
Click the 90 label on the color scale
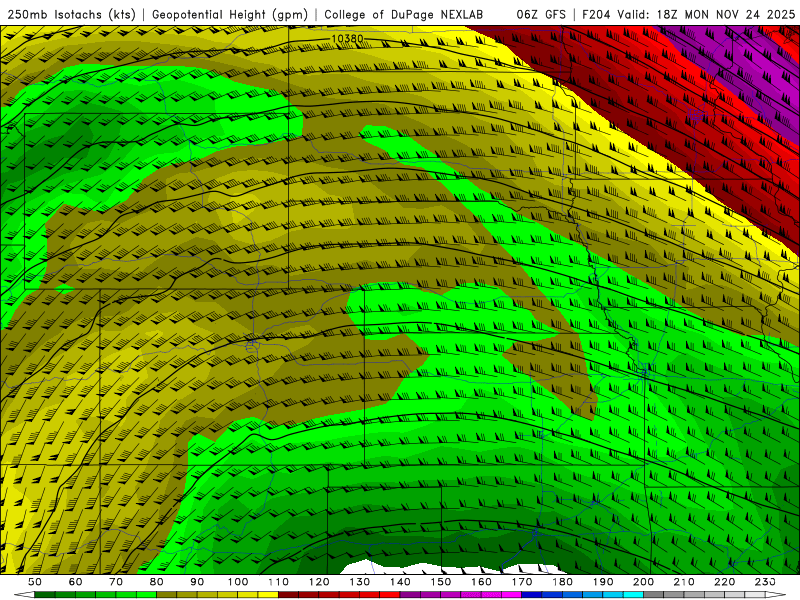197,582
